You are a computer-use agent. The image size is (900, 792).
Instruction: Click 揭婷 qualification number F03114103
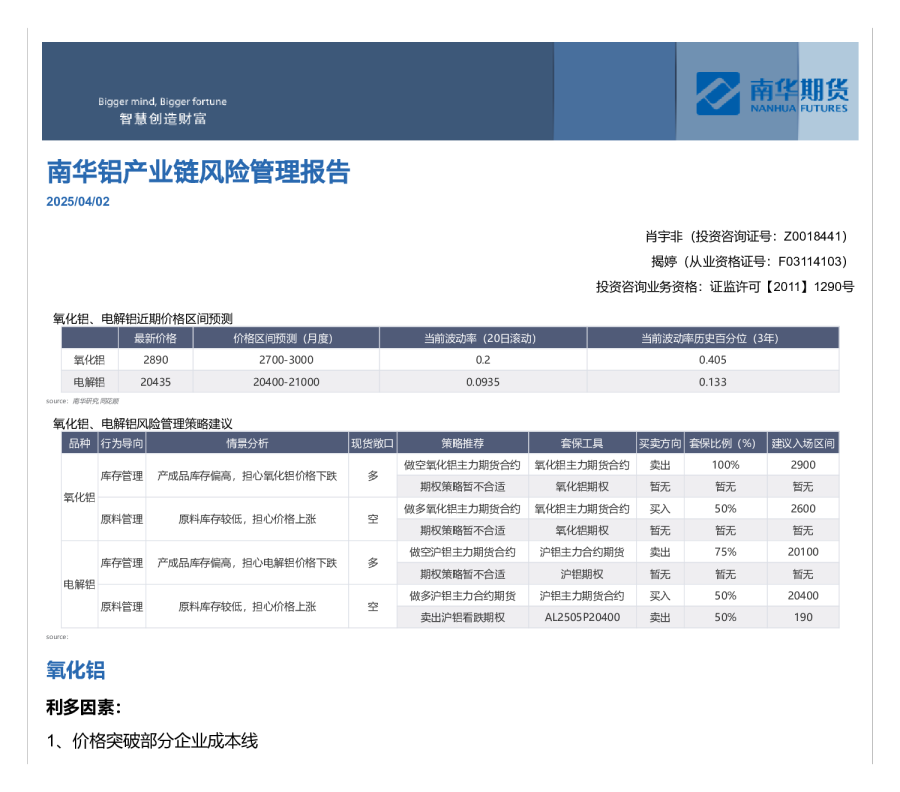click(753, 260)
